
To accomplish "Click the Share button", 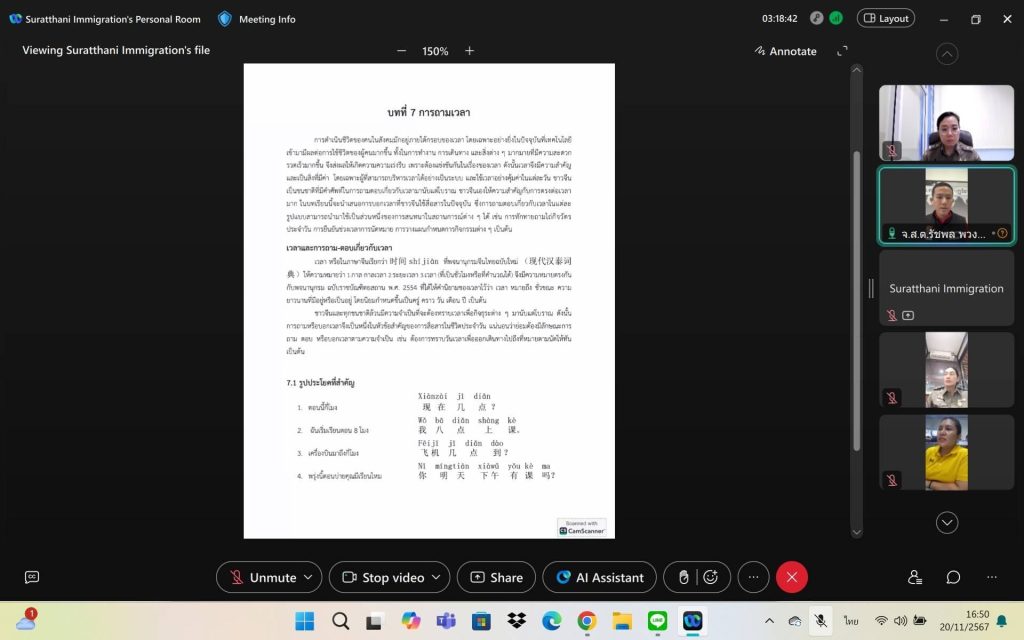I will click(x=496, y=577).
